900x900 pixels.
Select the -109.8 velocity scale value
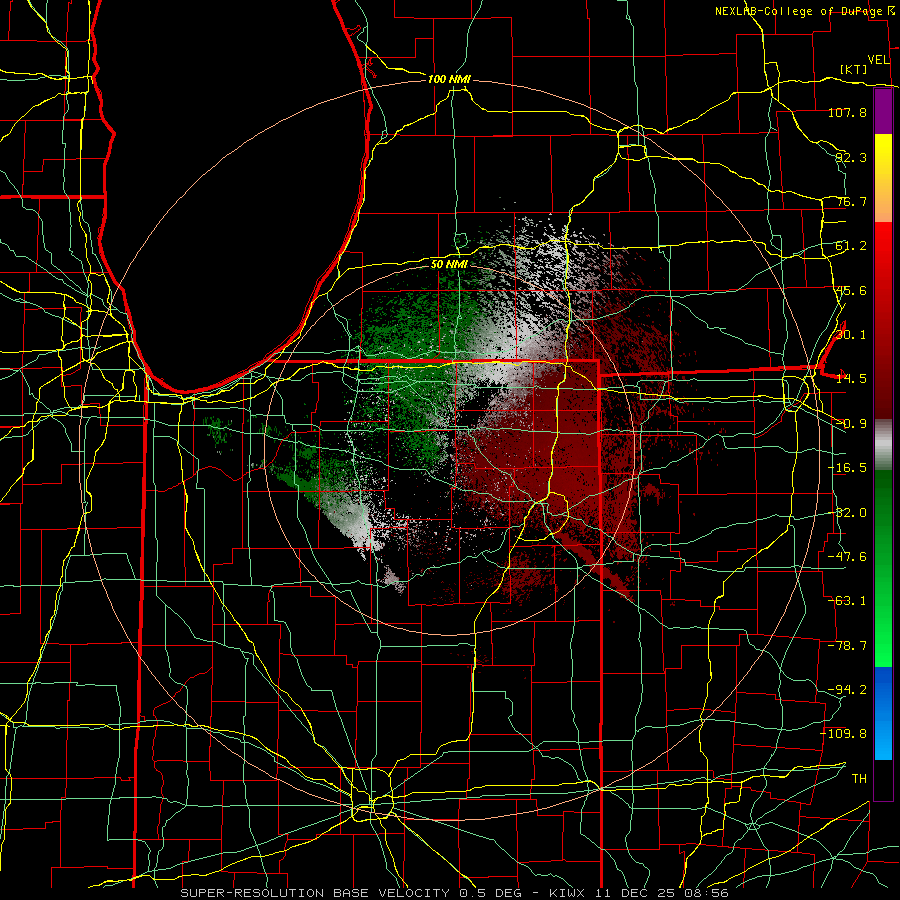844,734
